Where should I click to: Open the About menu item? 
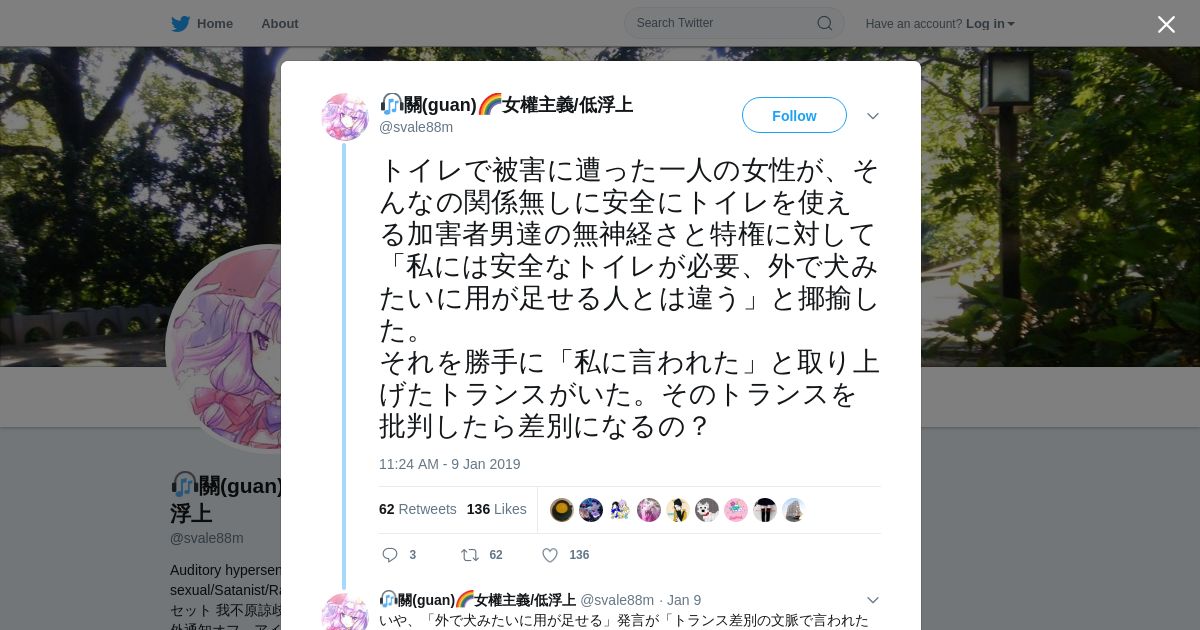tap(280, 24)
